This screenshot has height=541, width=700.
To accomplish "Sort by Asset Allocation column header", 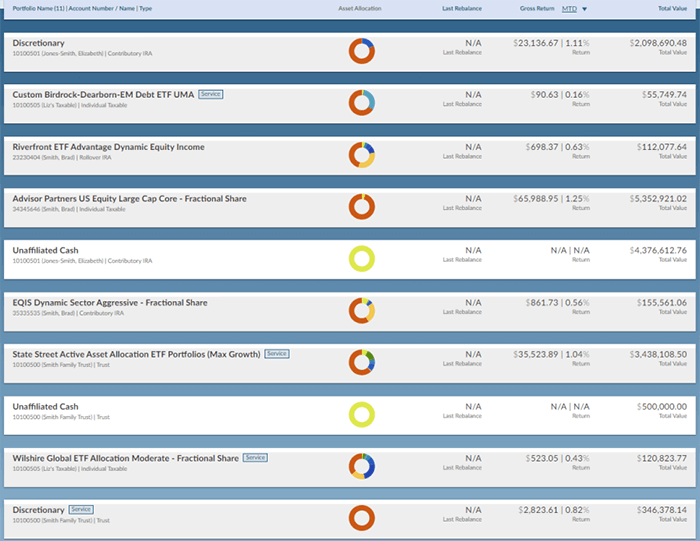I will coord(360,8).
